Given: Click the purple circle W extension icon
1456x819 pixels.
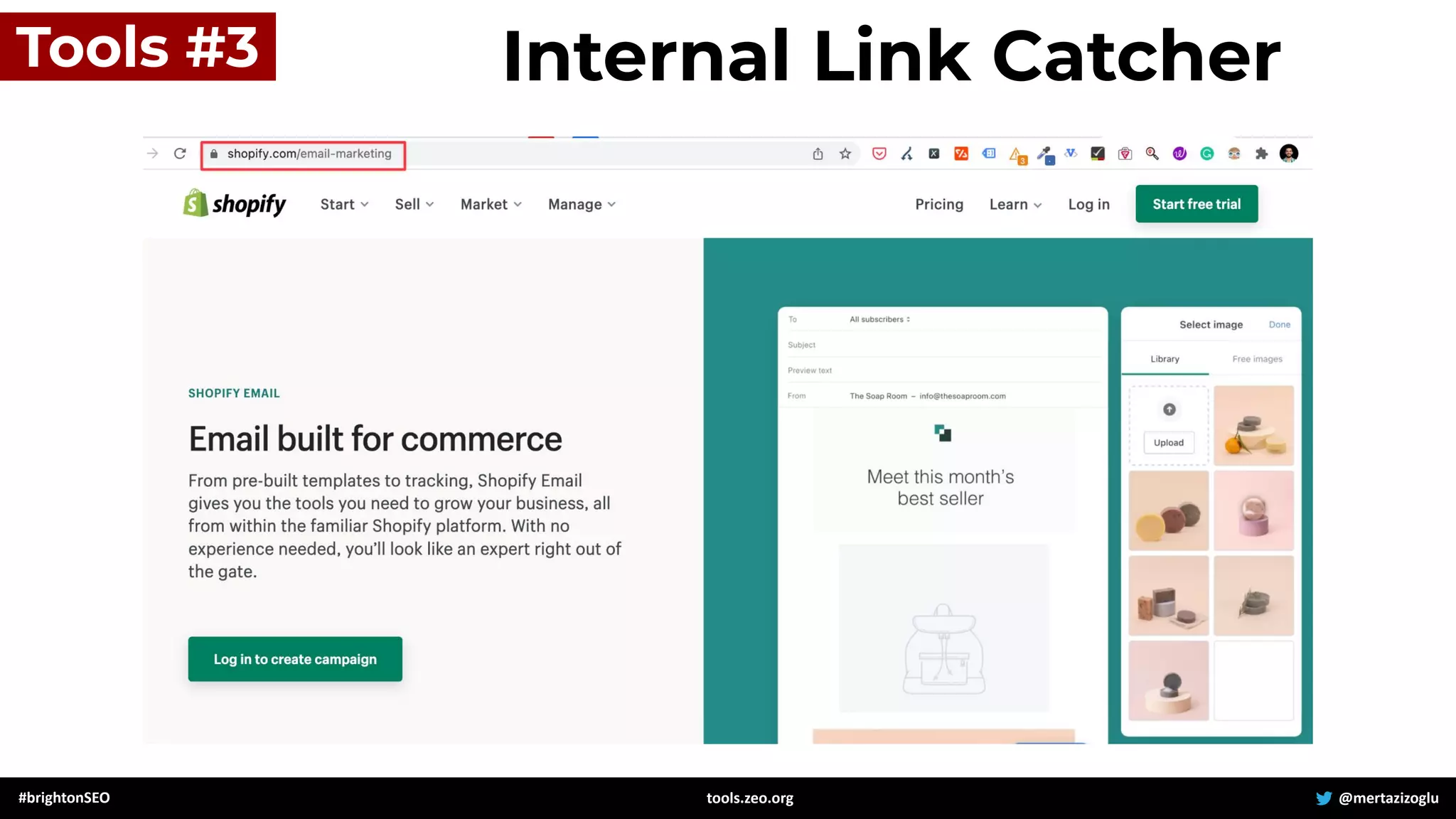Looking at the screenshot, I should 1179,154.
